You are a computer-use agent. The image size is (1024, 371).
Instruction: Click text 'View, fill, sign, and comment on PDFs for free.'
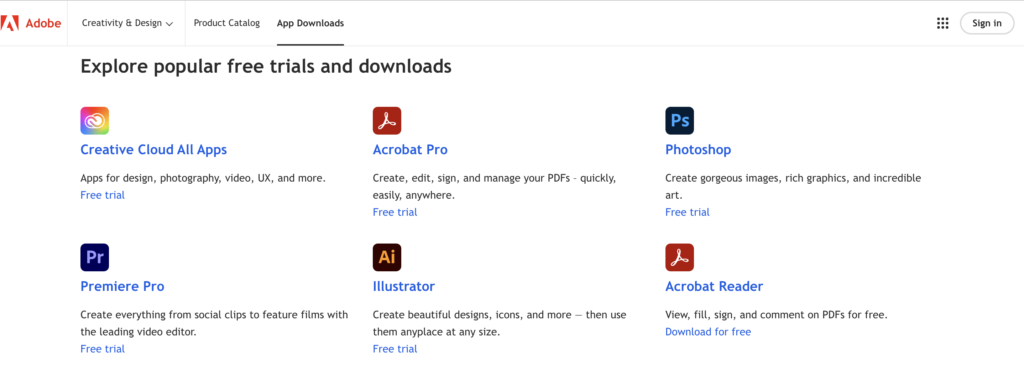click(x=776, y=314)
